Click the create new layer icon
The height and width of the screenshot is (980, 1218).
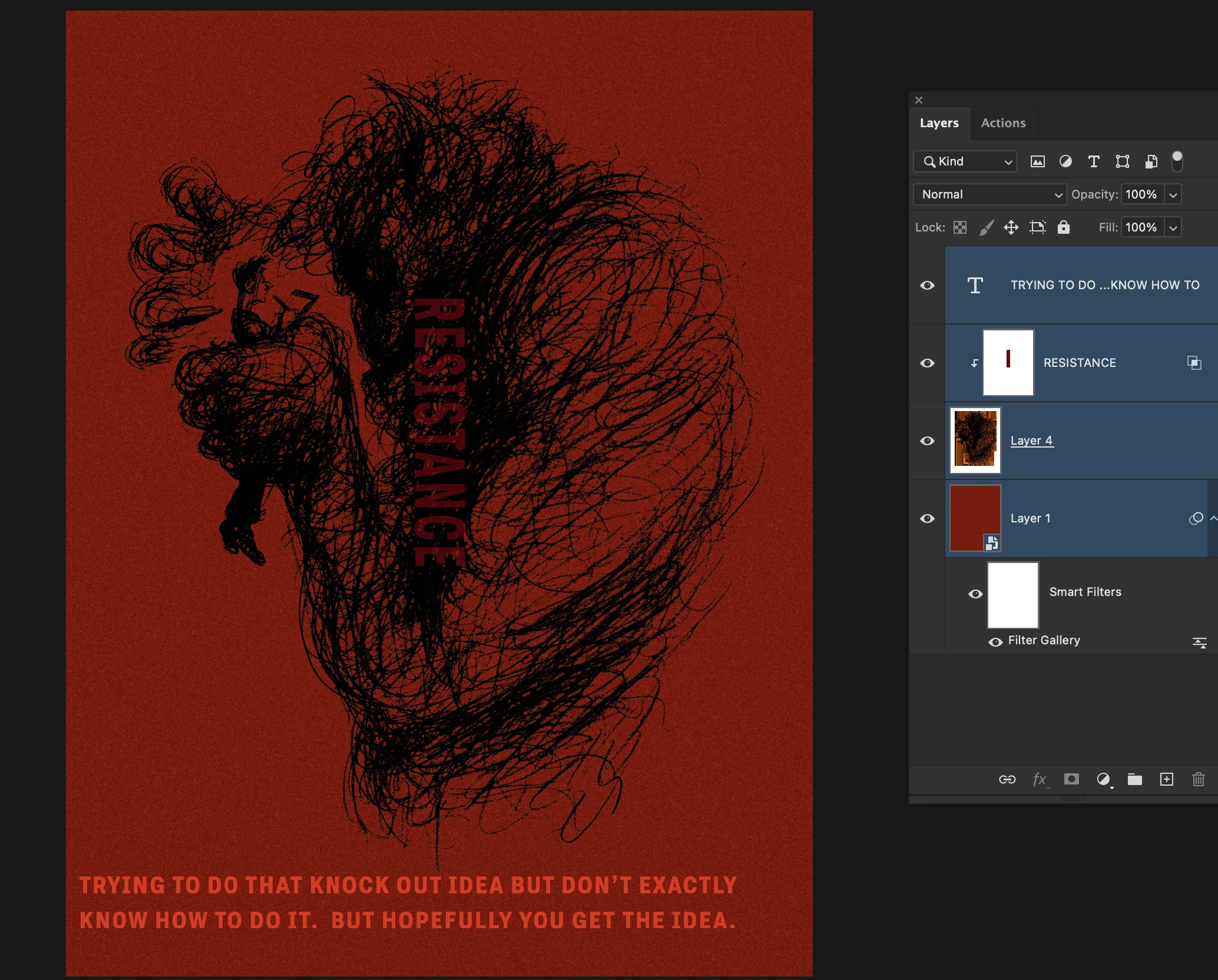1166,779
